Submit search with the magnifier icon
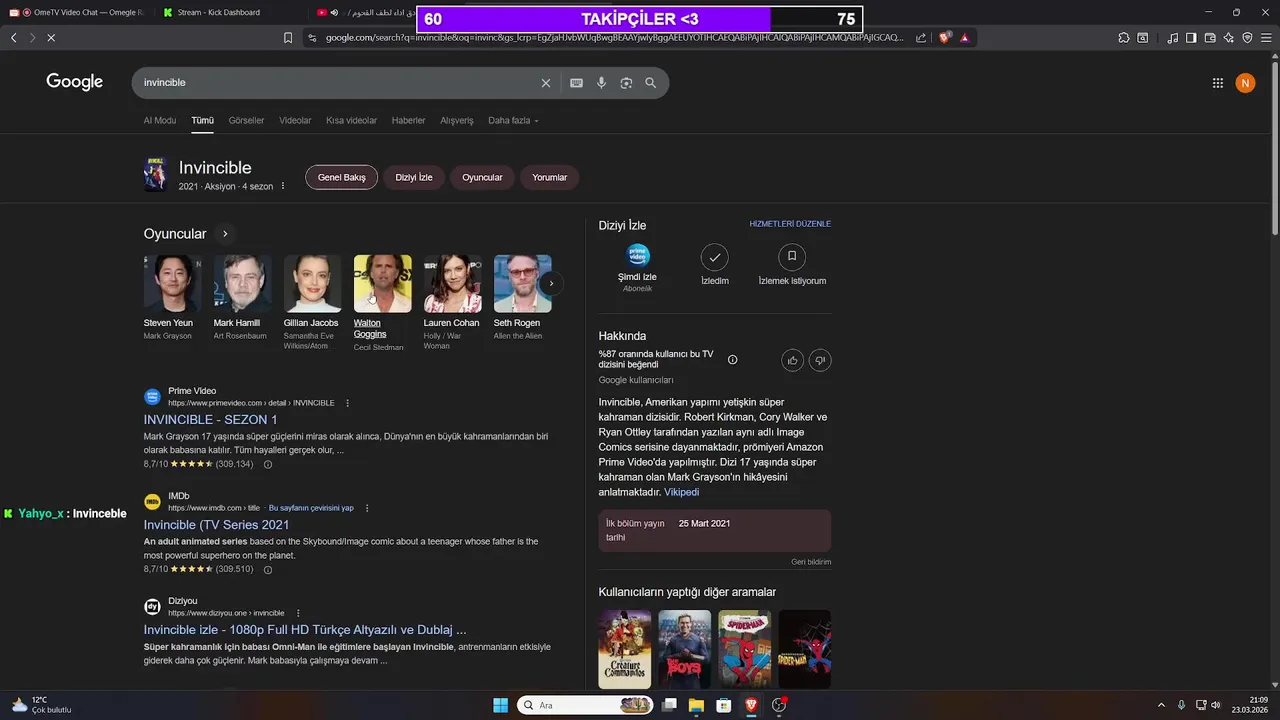 tap(651, 83)
